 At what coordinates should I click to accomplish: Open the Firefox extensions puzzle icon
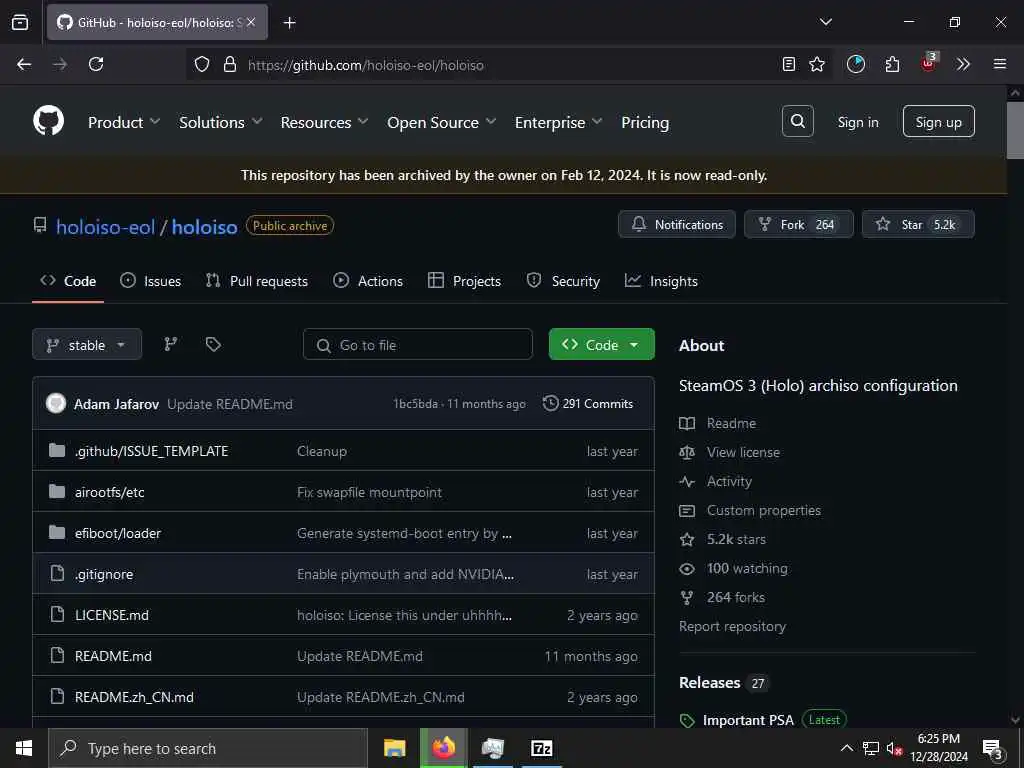coord(892,64)
